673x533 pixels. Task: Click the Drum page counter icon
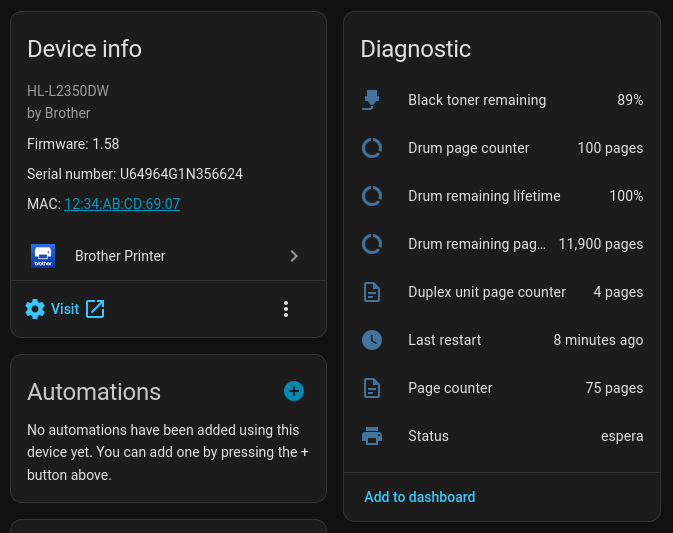click(x=372, y=148)
